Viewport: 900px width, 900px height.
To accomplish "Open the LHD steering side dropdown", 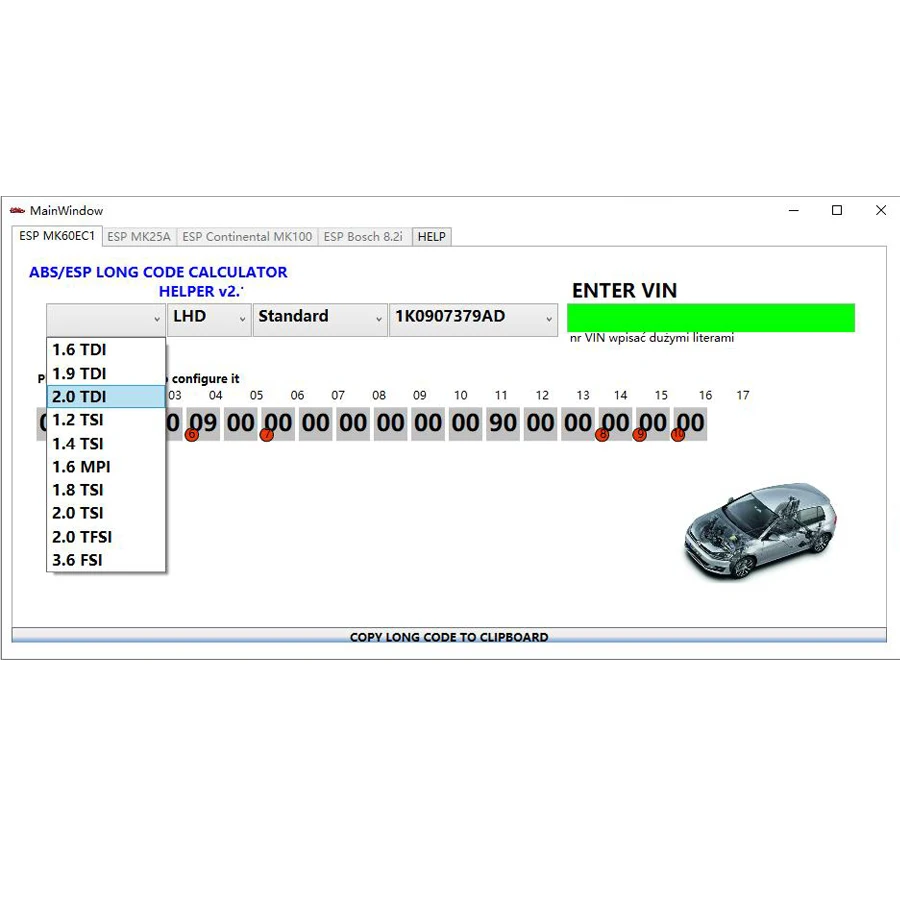I will click(209, 319).
